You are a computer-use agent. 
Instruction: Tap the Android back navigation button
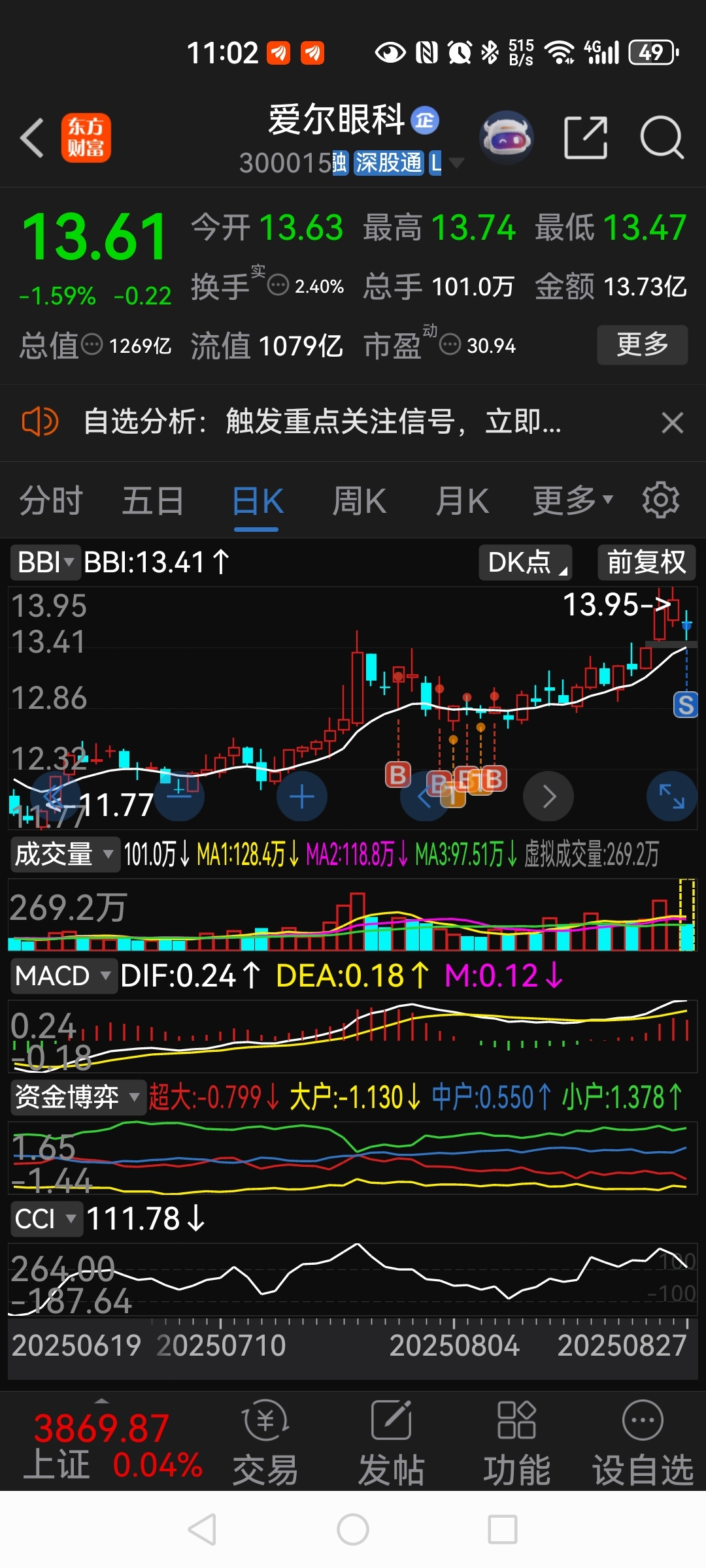coord(202,1529)
